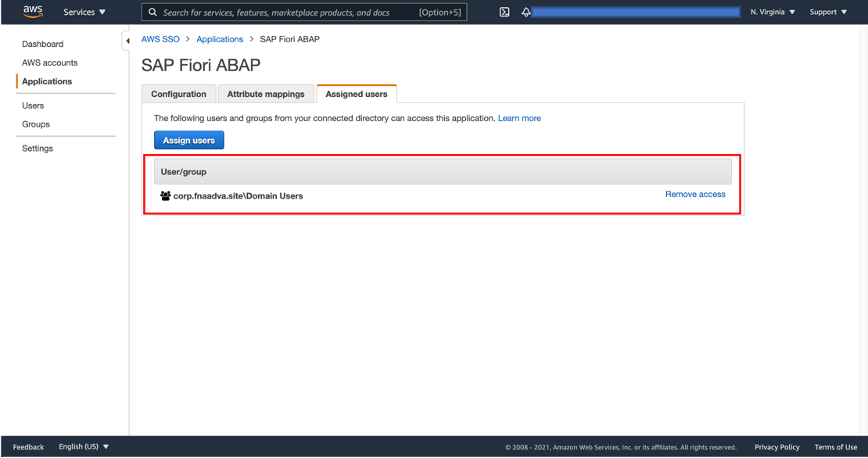Viewport: 868px width, 458px height.
Task: Switch to the Configuration tab
Action: (x=179, y=94)
